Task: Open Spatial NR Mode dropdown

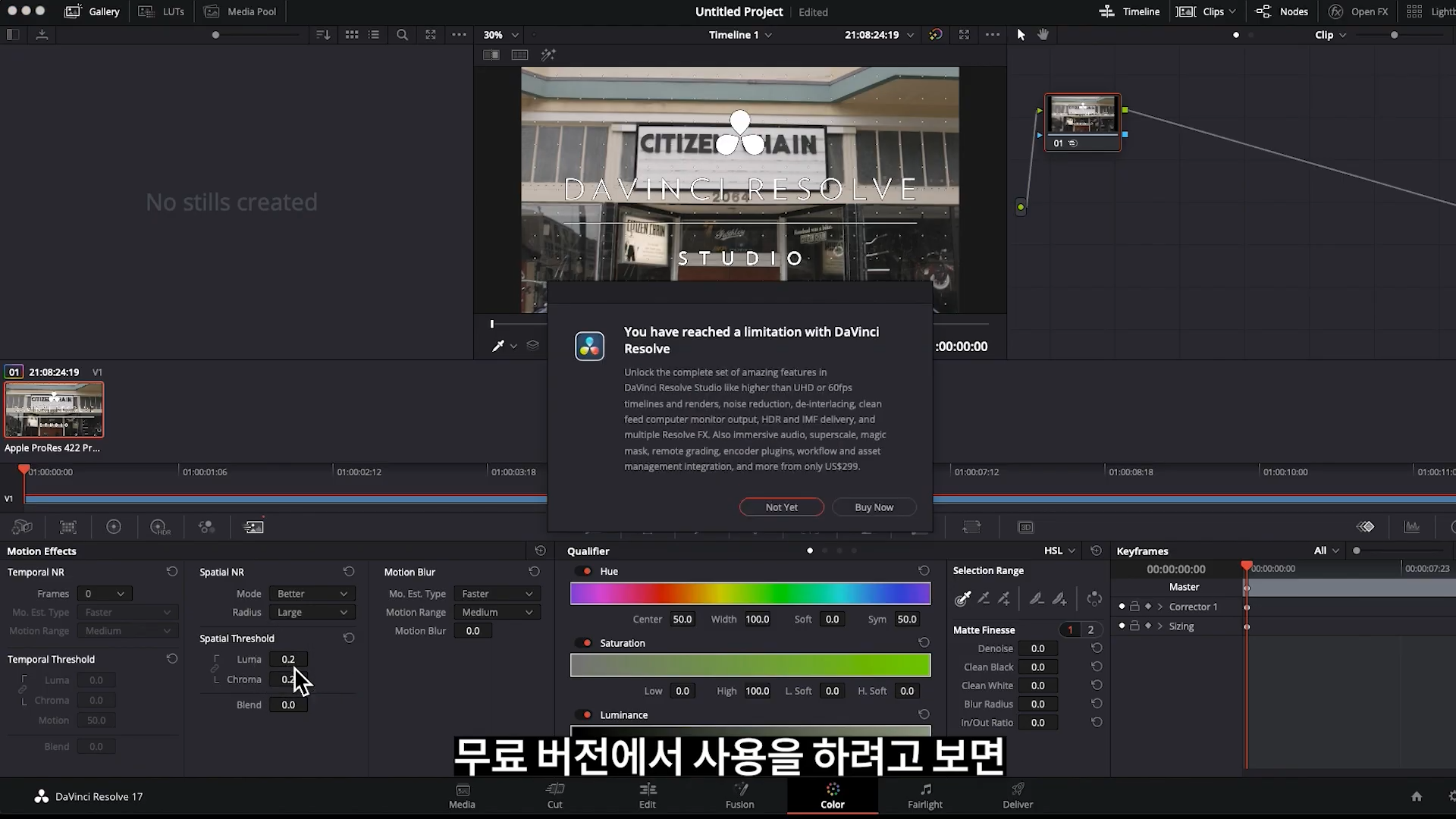Action: pyautogui.click(x=312, y=594)
